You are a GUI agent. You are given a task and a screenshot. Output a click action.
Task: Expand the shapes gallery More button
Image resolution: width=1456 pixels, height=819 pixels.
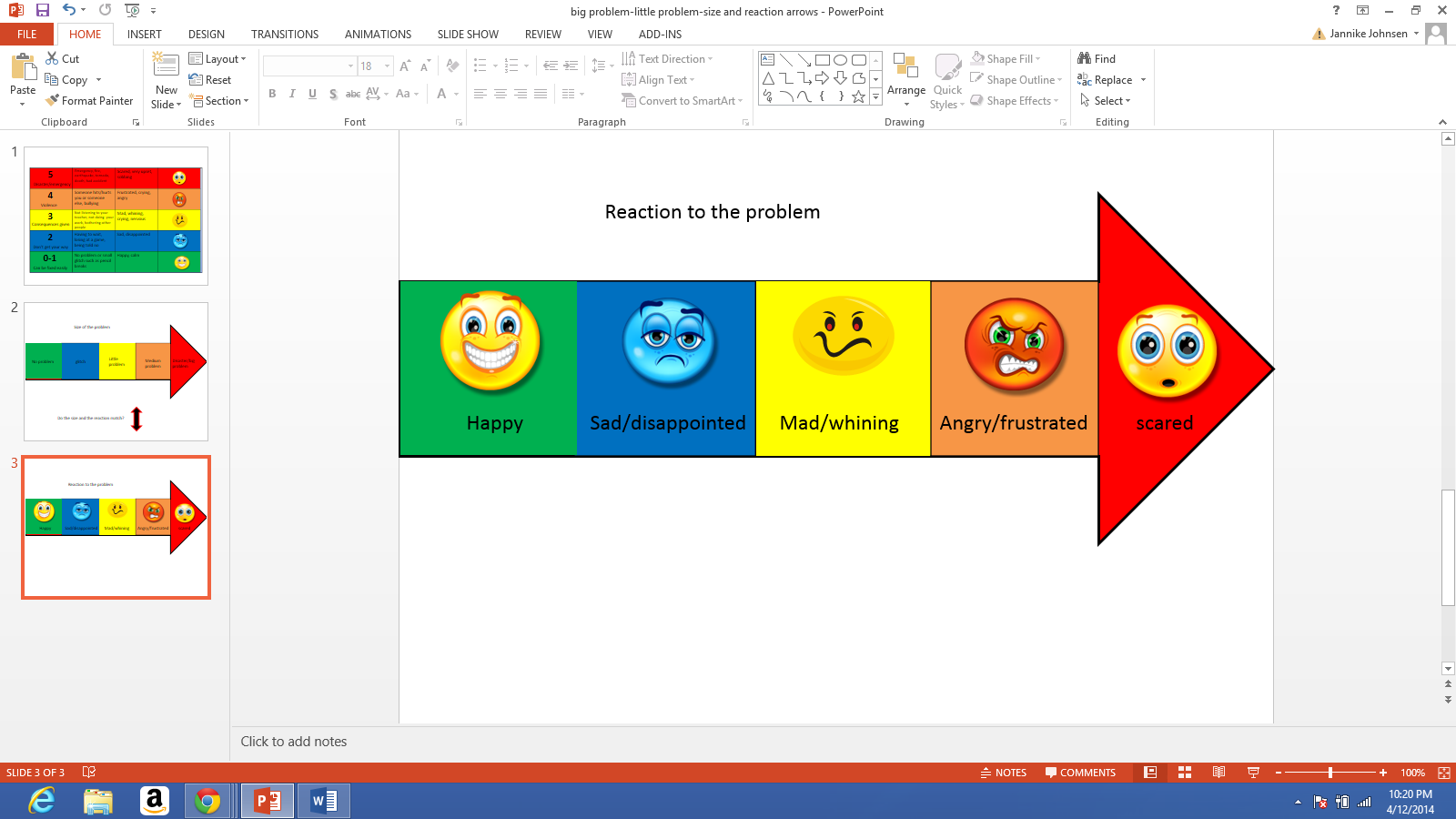click(x=876, y=96)
